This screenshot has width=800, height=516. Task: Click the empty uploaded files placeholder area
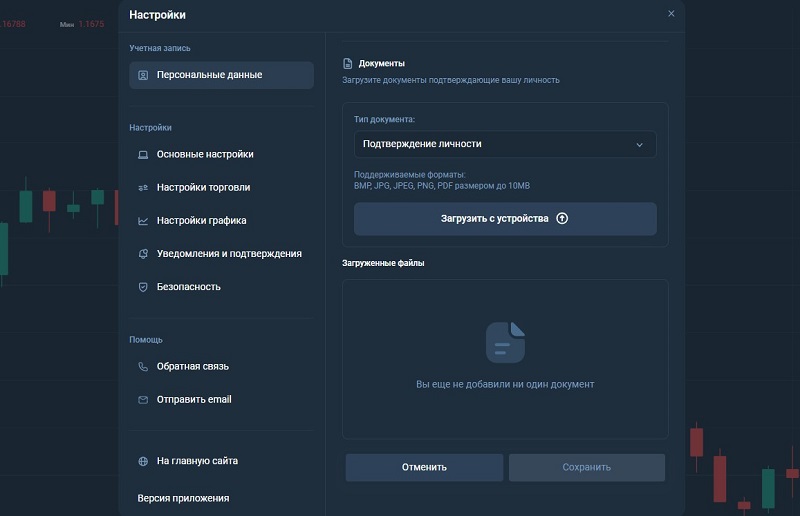click(x=505, y=358)
